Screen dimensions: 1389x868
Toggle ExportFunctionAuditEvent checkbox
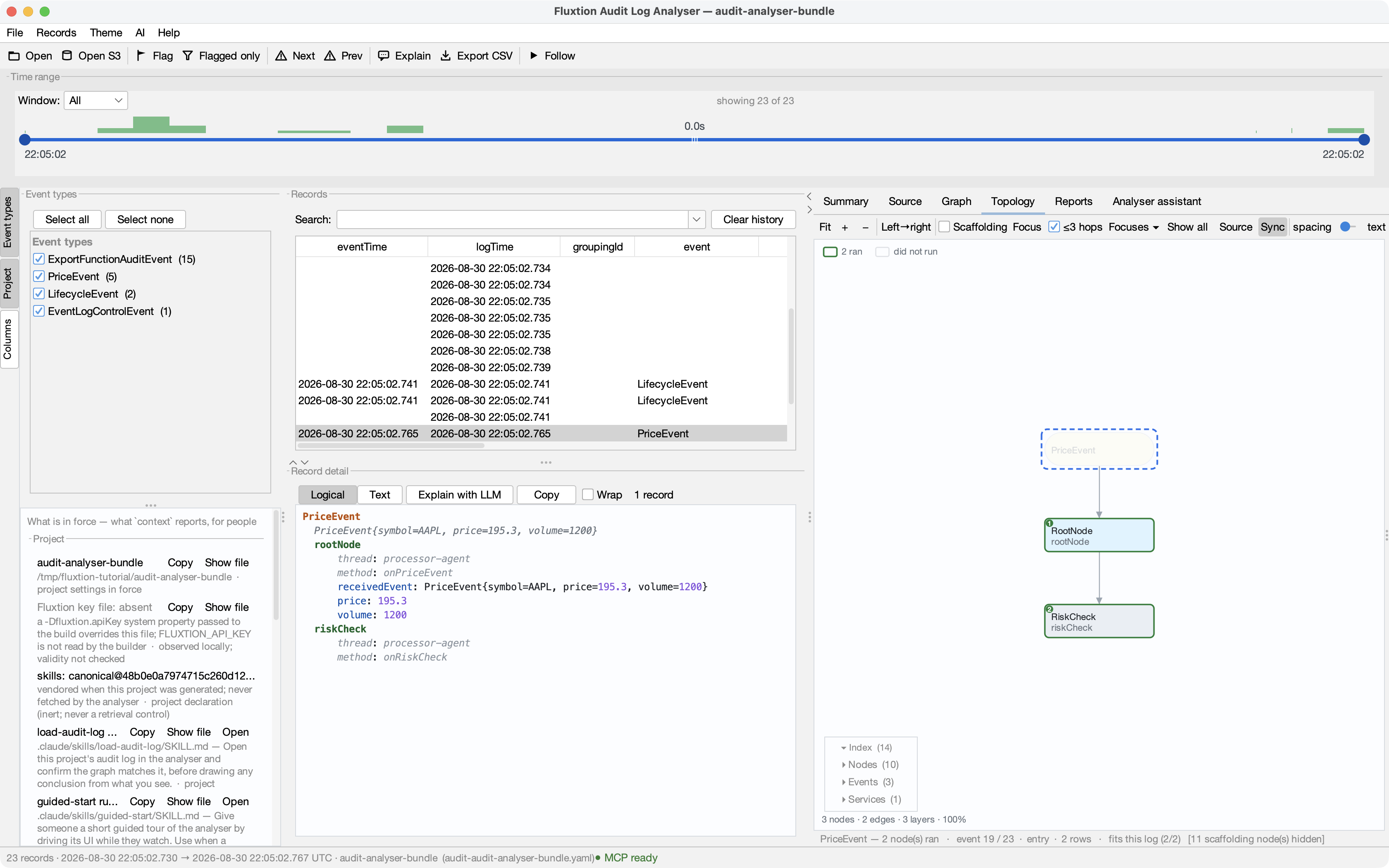(x=39, y=259)
